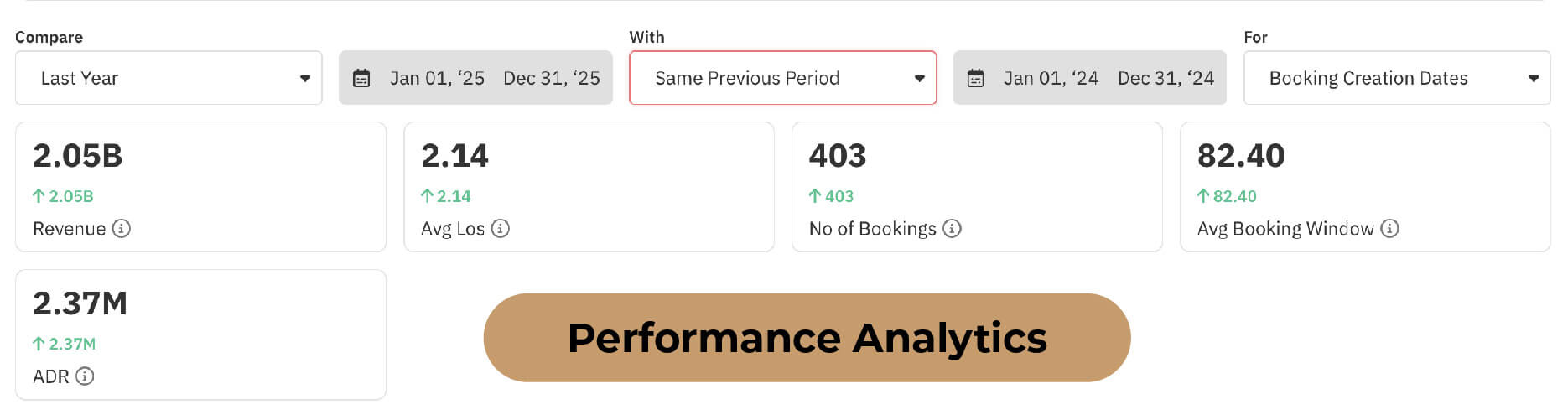
Task: Click the green ADR change arrow
Action: [39, 344]
